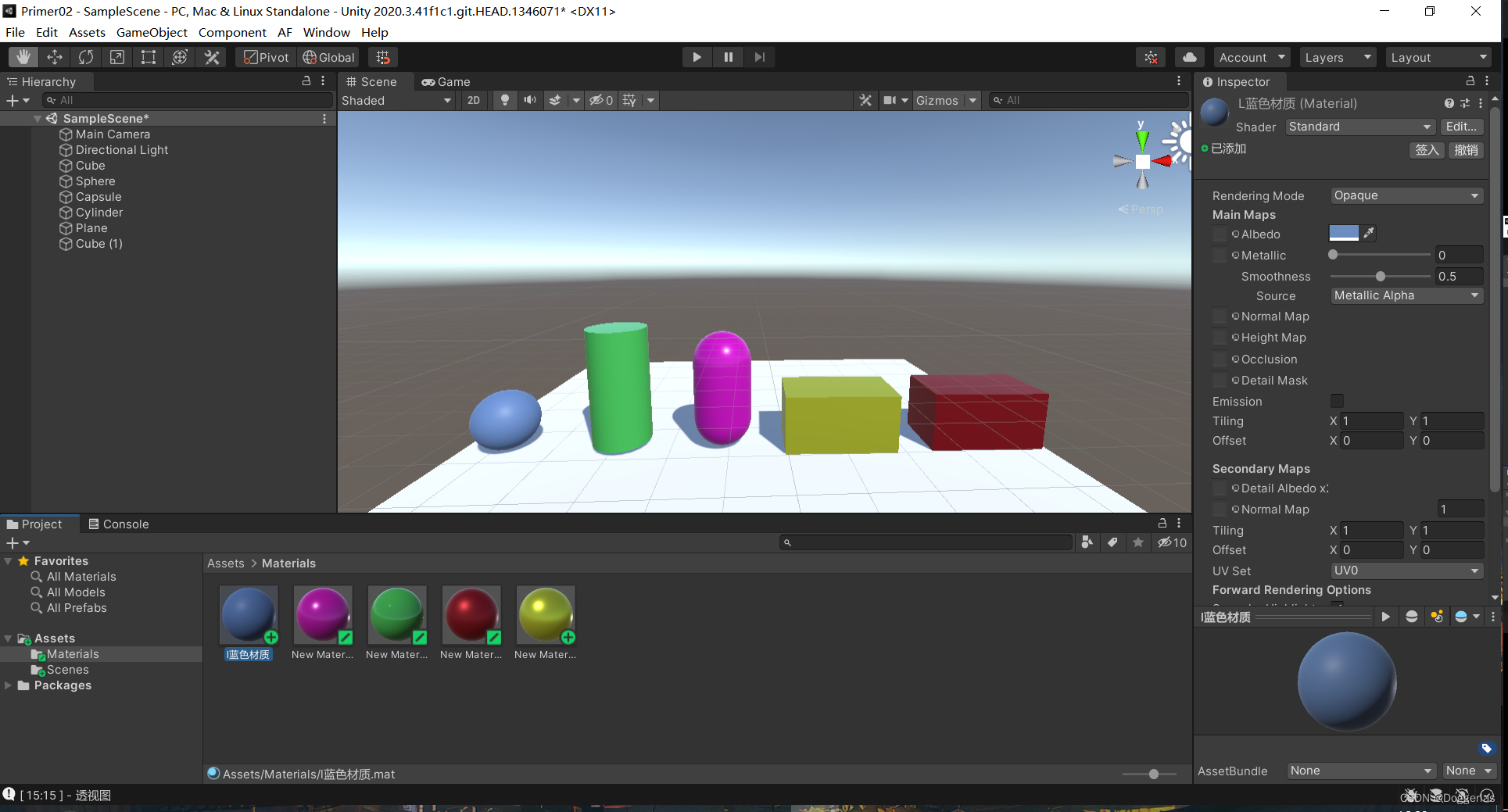
Task: Open Shader Standard dropdown
Action: click(1359, 127)
